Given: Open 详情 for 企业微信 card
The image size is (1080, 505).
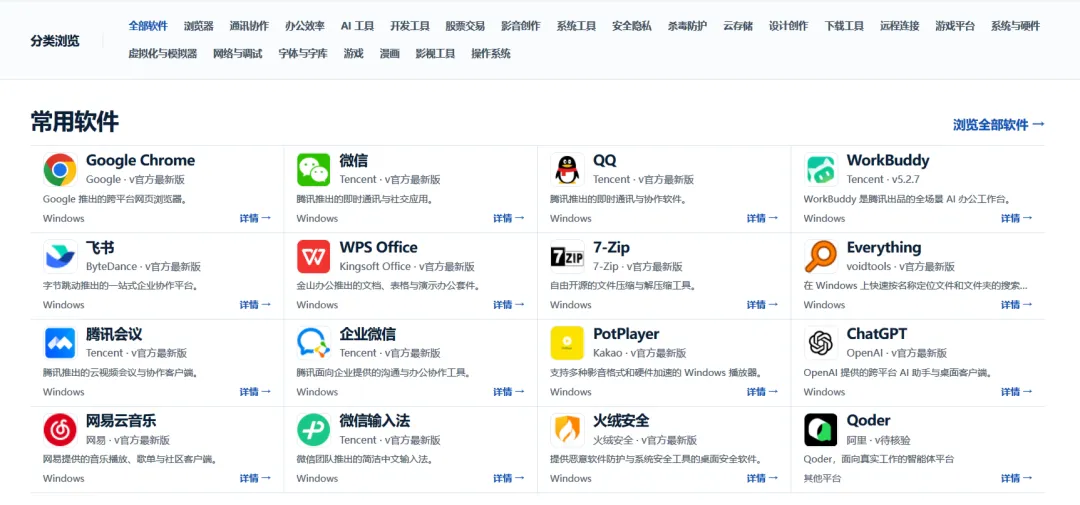Looking at the screenshot, I should 509,391.
